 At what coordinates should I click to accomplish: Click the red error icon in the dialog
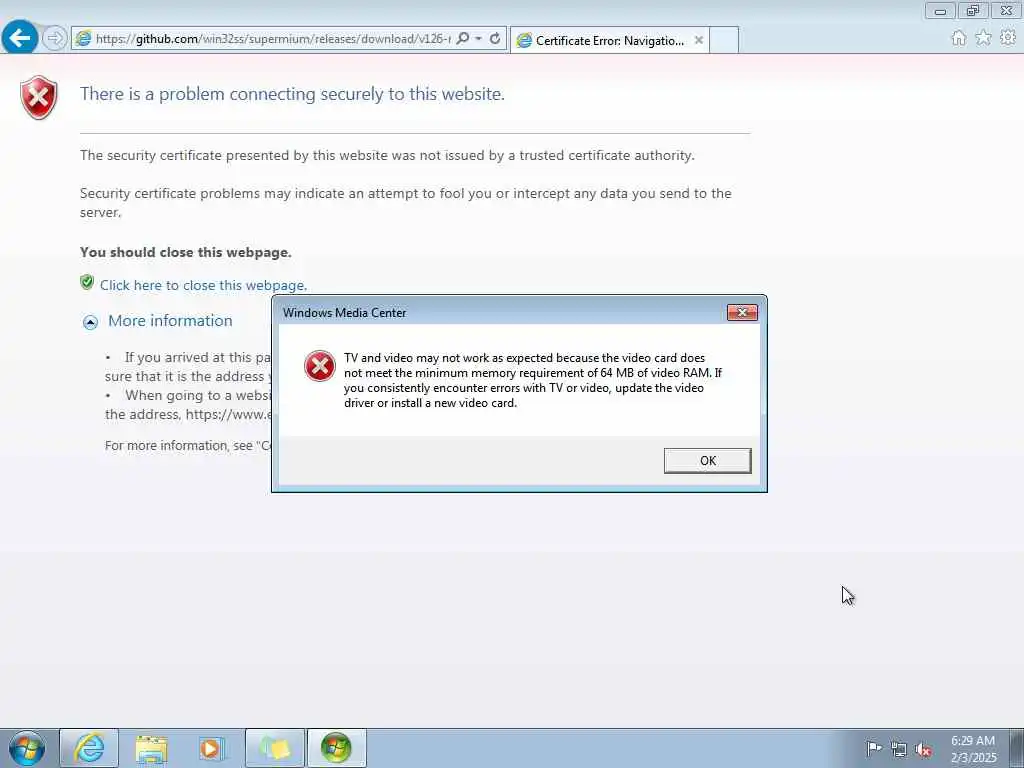pos(319,366)
